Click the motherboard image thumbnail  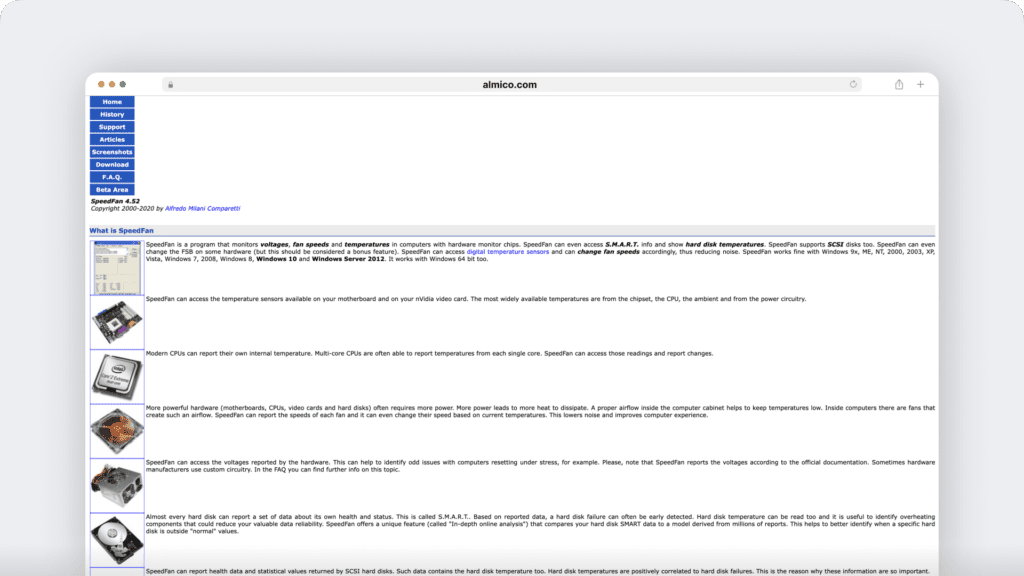[x=117, y=322]
